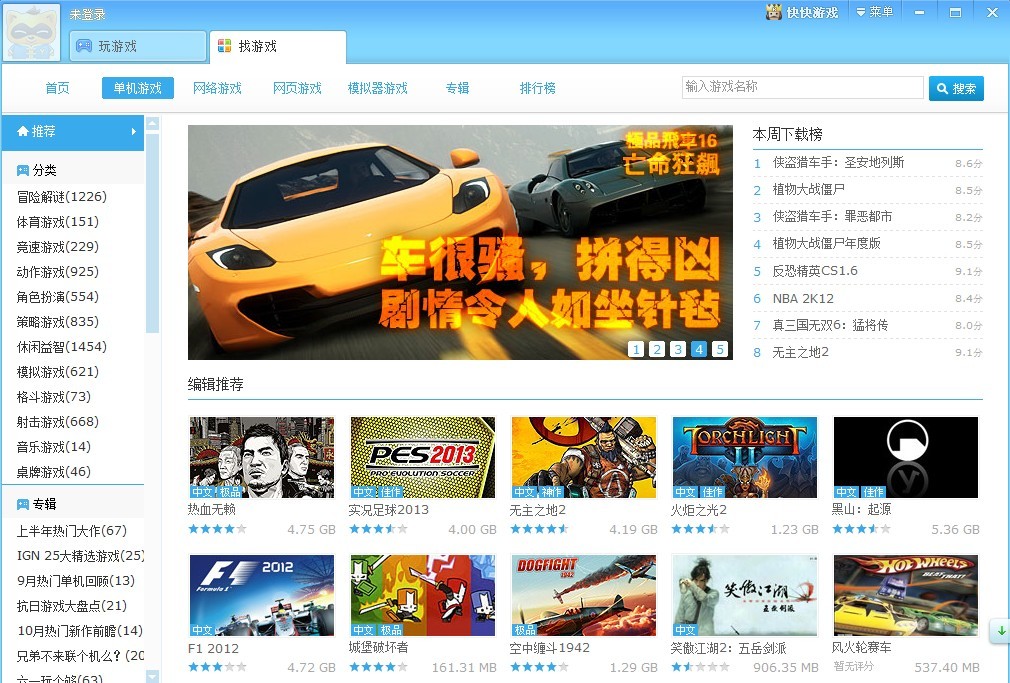Switch to the 找游戏 tab

[x=278, y=46]
